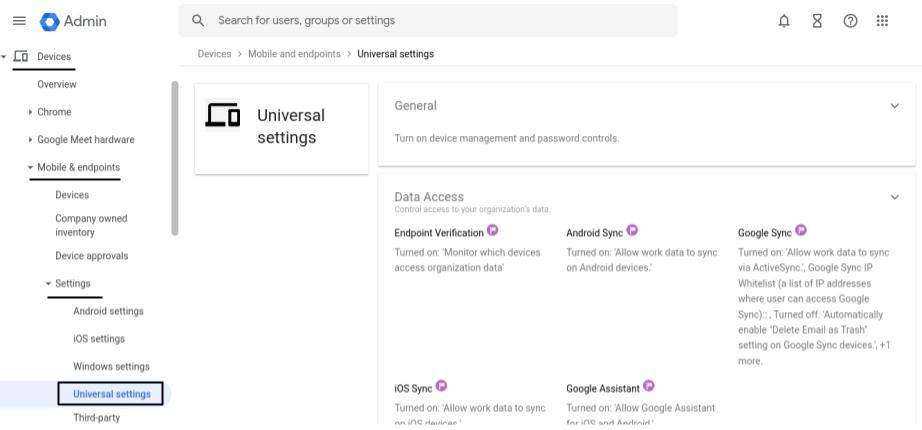This screenshot has height=430, width=922.
Task: Open the main hamburger menu
Action: [19, 21]
